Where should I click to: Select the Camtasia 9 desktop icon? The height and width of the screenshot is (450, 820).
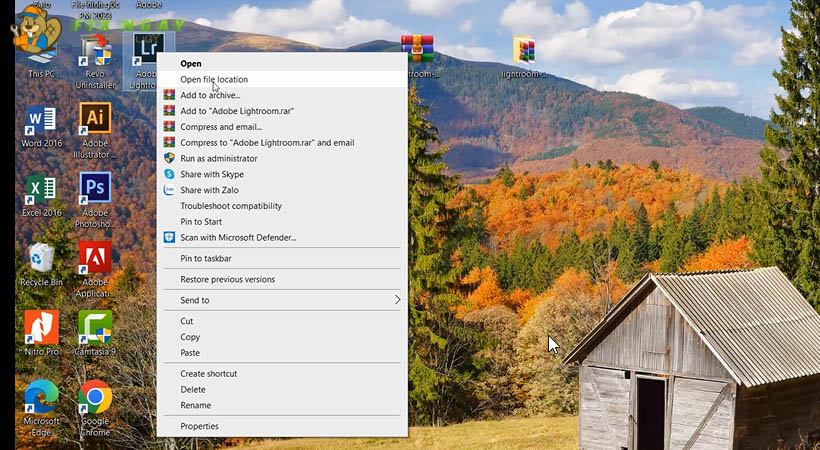(x=95, y=333)
